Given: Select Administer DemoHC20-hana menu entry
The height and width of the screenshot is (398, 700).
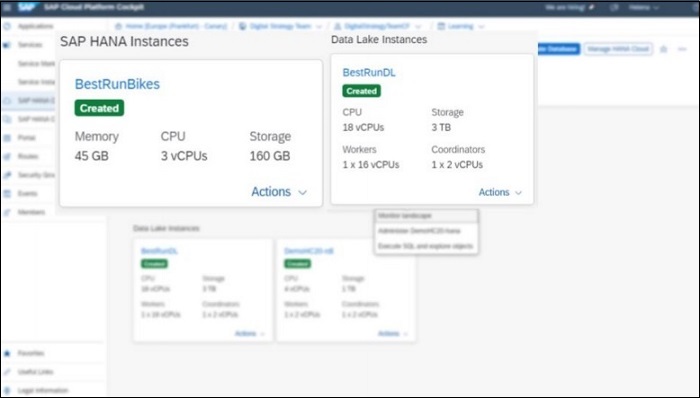Looking at the screenshot, I should point(426,231).
